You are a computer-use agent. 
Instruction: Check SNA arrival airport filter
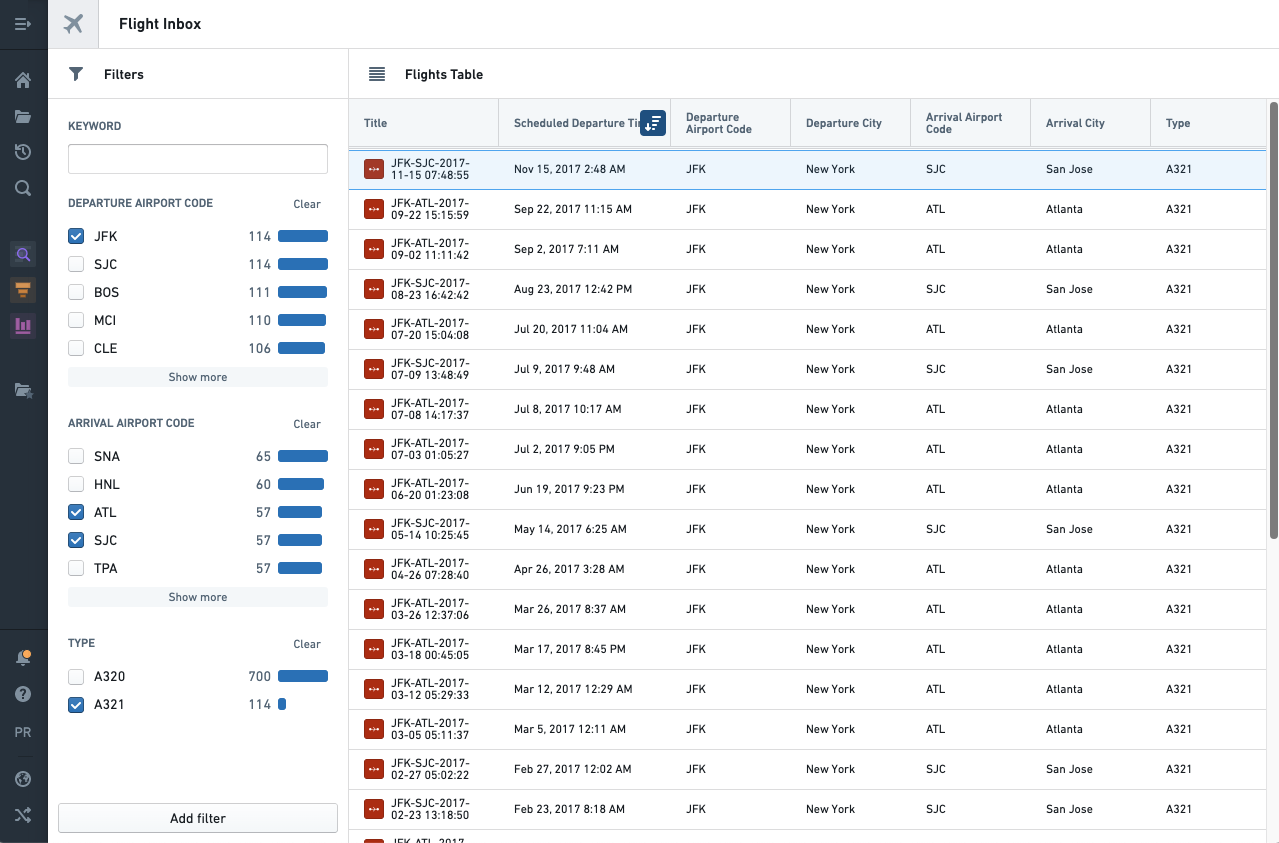pyautogui.click(x=76, y=457)
